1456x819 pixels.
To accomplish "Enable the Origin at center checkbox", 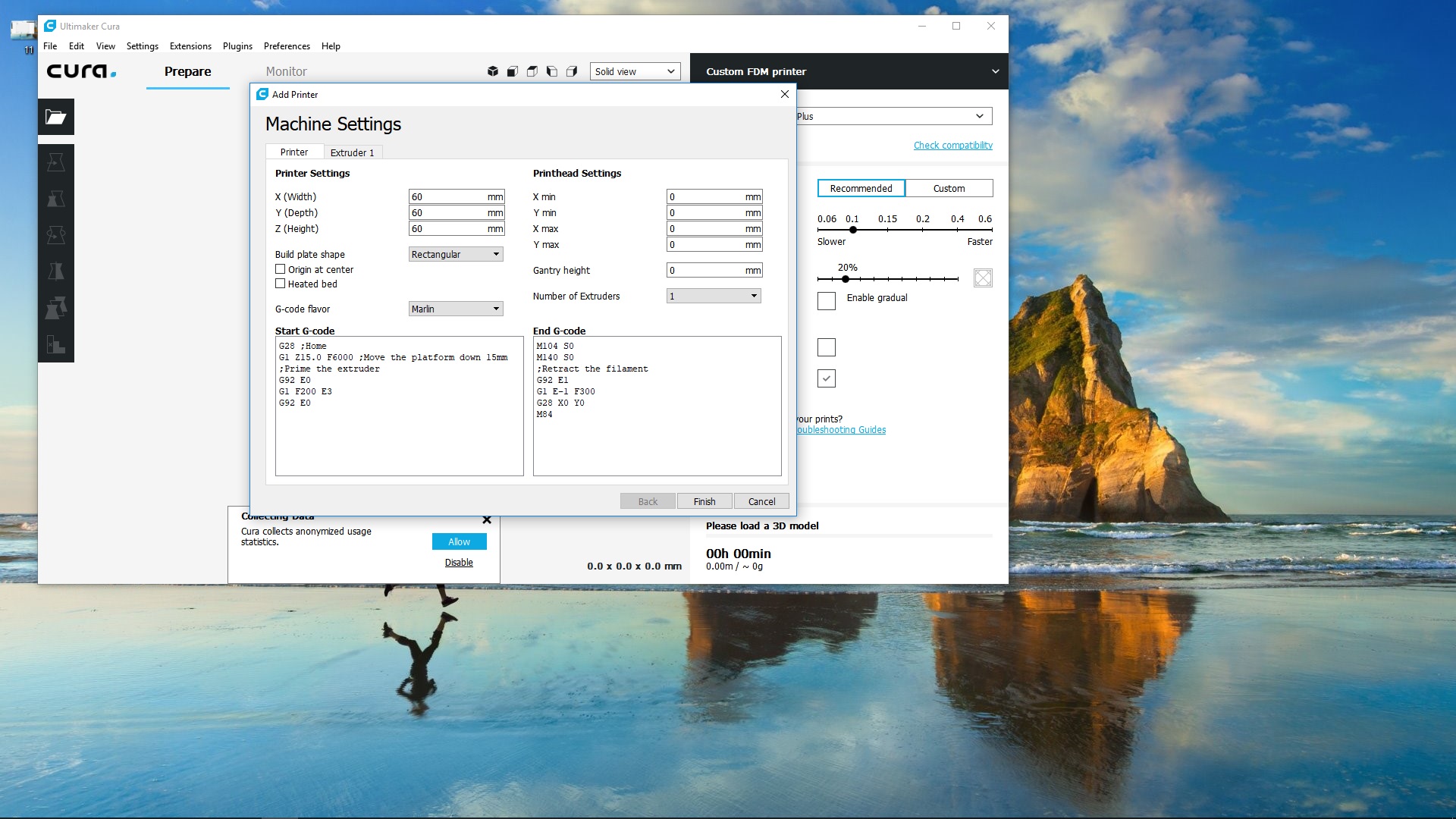I will pos(281,269).
